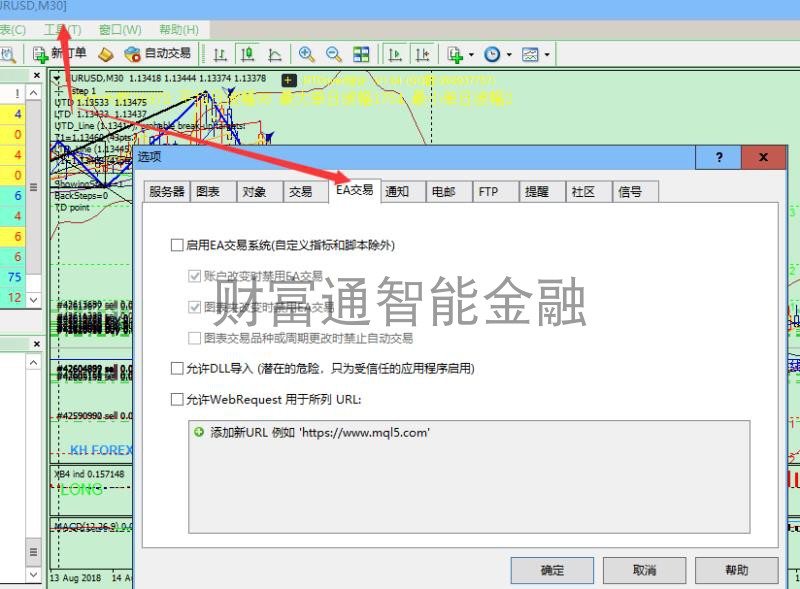Image resolution: width=800 pixels, height=589 pixels.
Task: Click the question mark in the 选项 dialog title bar
Action: [718, 157]
